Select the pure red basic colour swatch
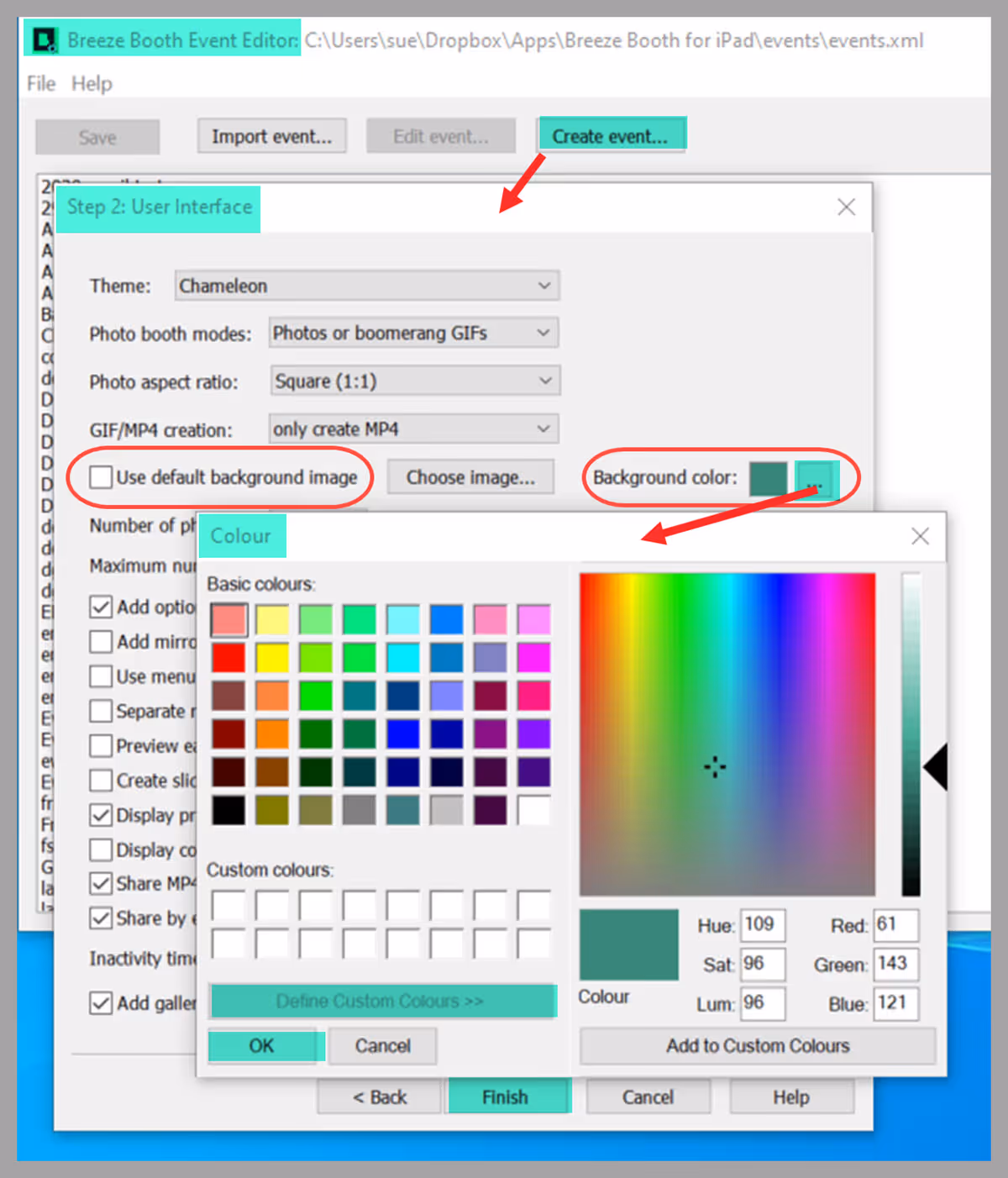 (x=228, y=658)
